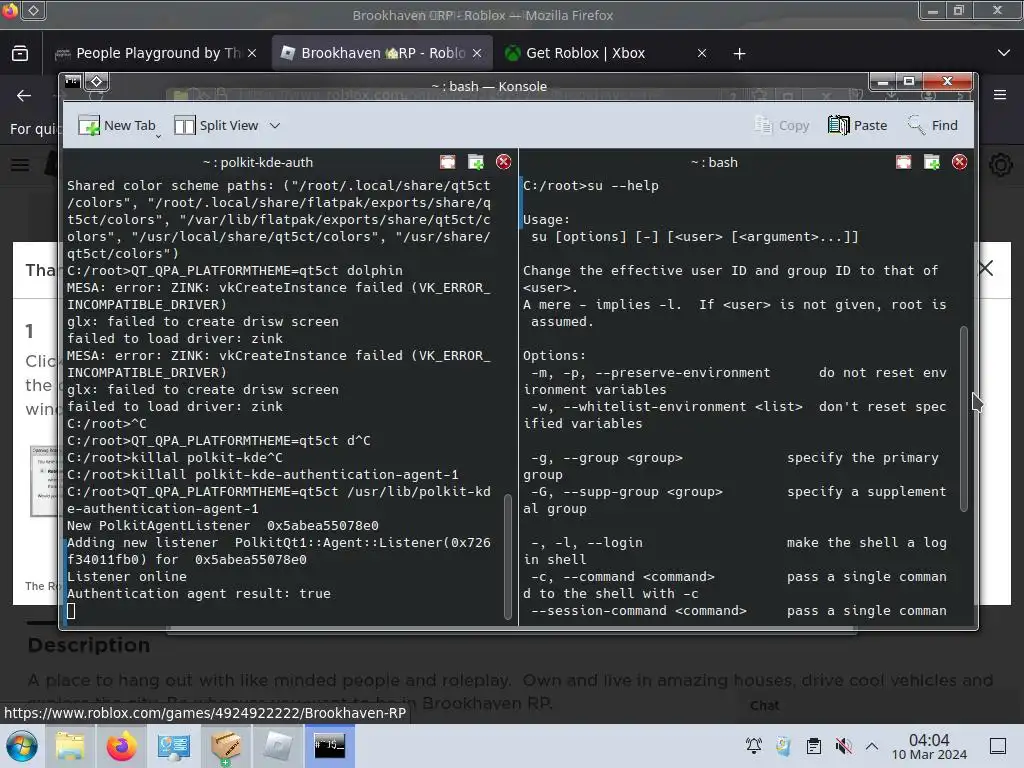1024x768 pixels.
Task: Maximize the right bash terminal pane
Action: tap(903, 162)
